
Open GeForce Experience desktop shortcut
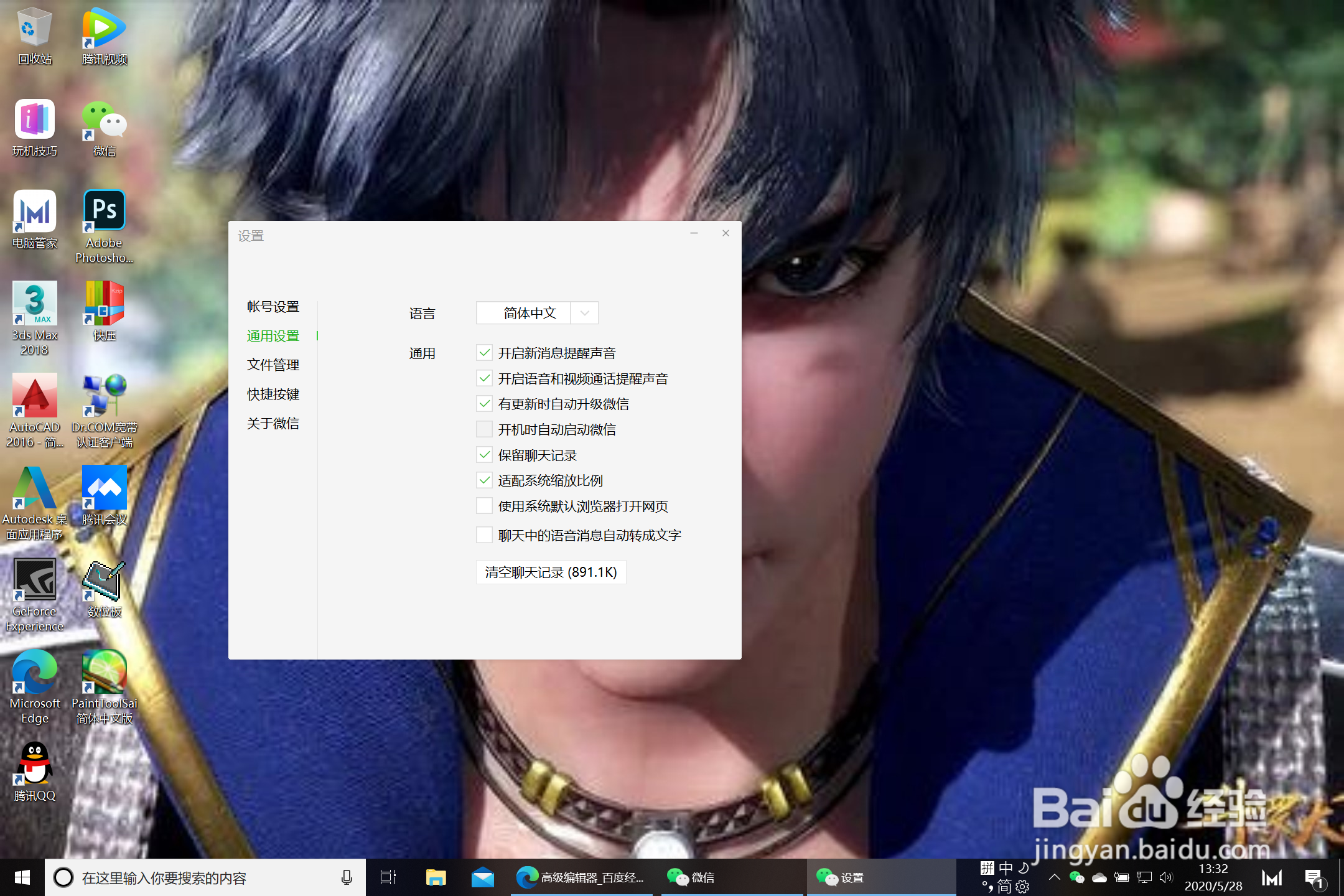(34, 595)
